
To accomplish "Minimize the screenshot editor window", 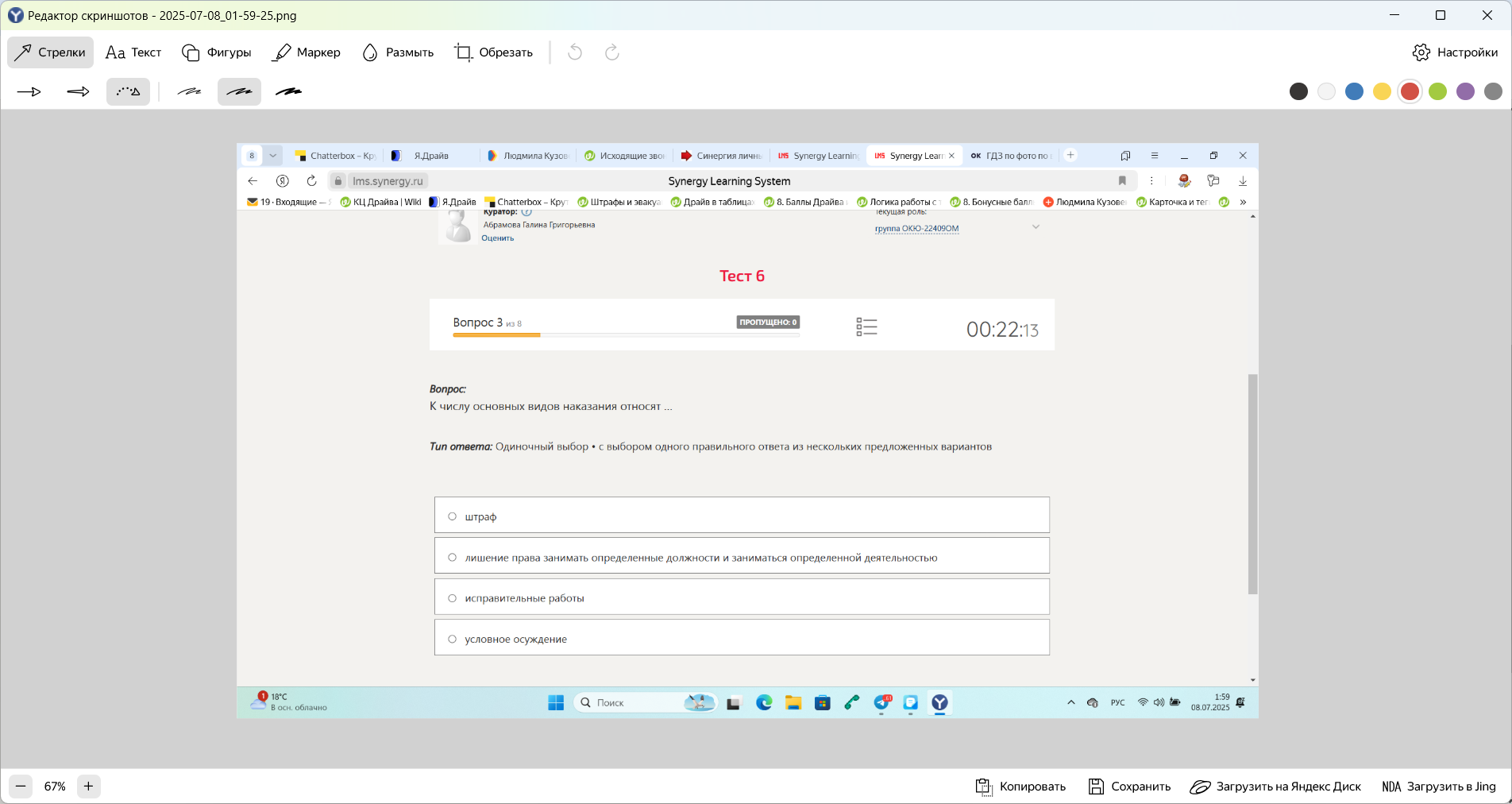I will point(1394,15).
